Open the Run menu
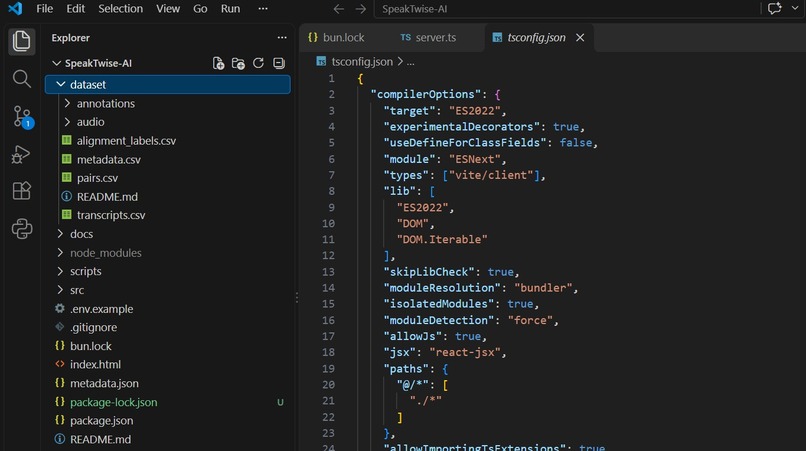 point(230,9)
